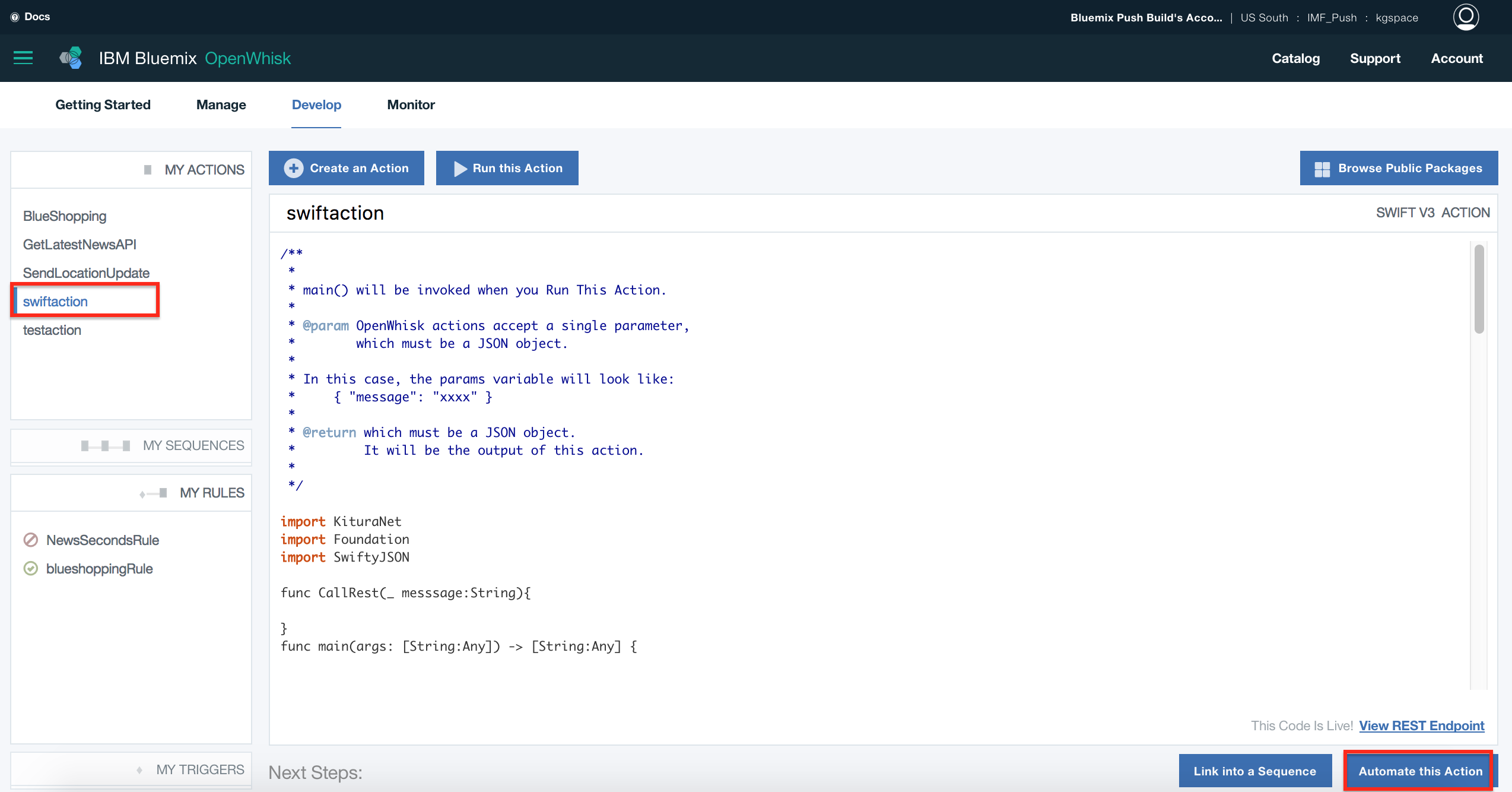Click the 'import SwiftyJSON' code line

point(345,557)
